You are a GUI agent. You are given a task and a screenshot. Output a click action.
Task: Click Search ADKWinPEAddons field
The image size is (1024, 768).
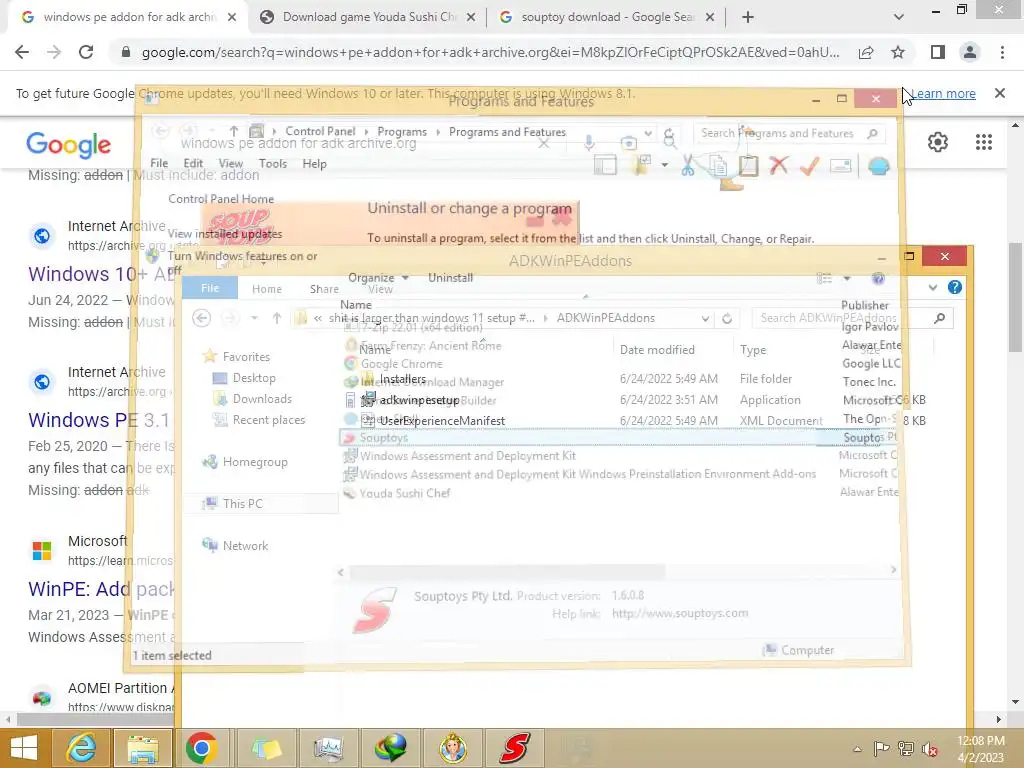851,318
